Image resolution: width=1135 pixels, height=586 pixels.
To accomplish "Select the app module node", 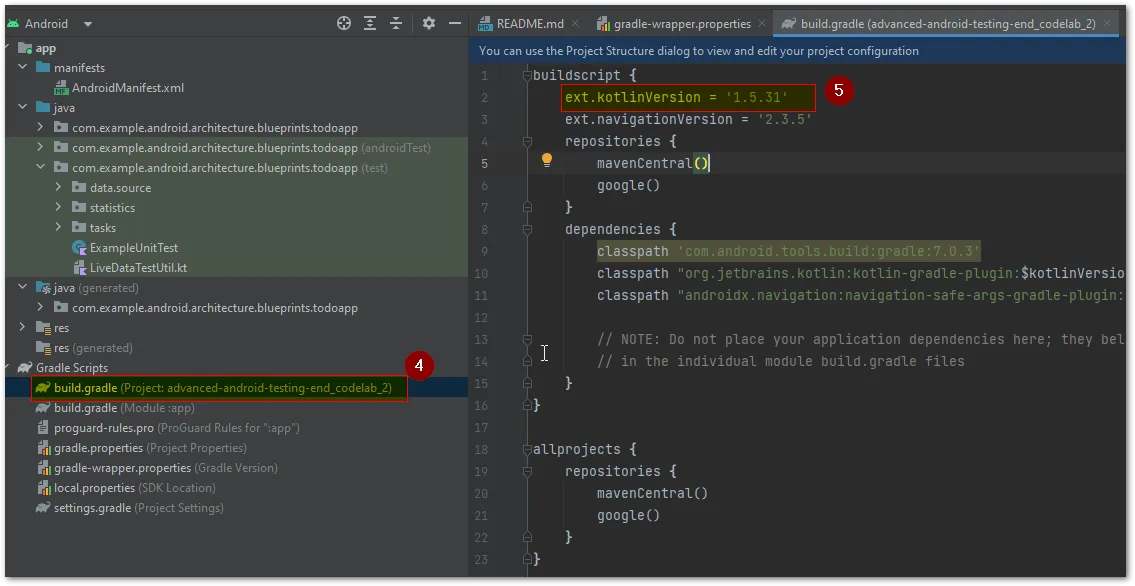I will pos(46,48).
